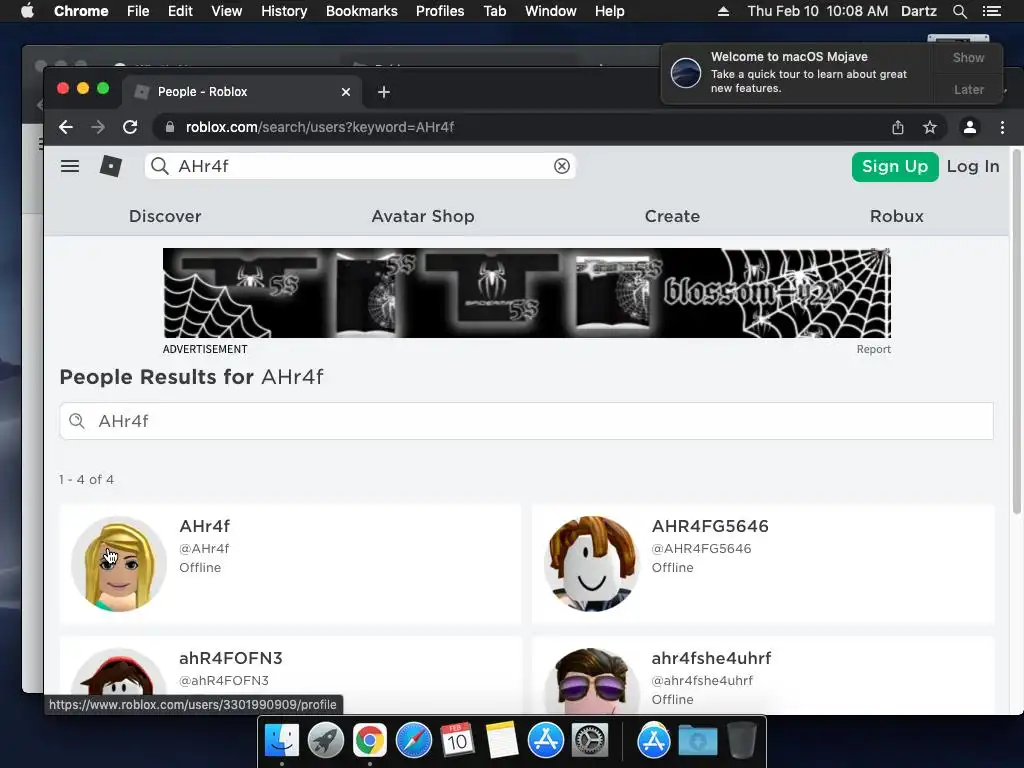Open the File menu
The image size is (1024, 768).
pyautogui.click(x=138, y=11)
